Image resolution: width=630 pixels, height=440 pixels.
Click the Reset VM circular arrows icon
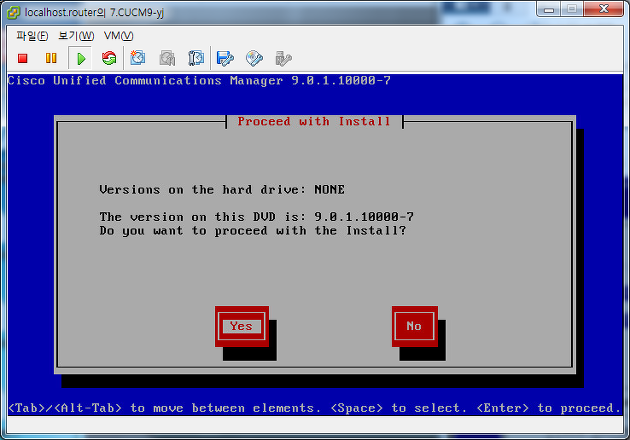click(x=109, y=58)
